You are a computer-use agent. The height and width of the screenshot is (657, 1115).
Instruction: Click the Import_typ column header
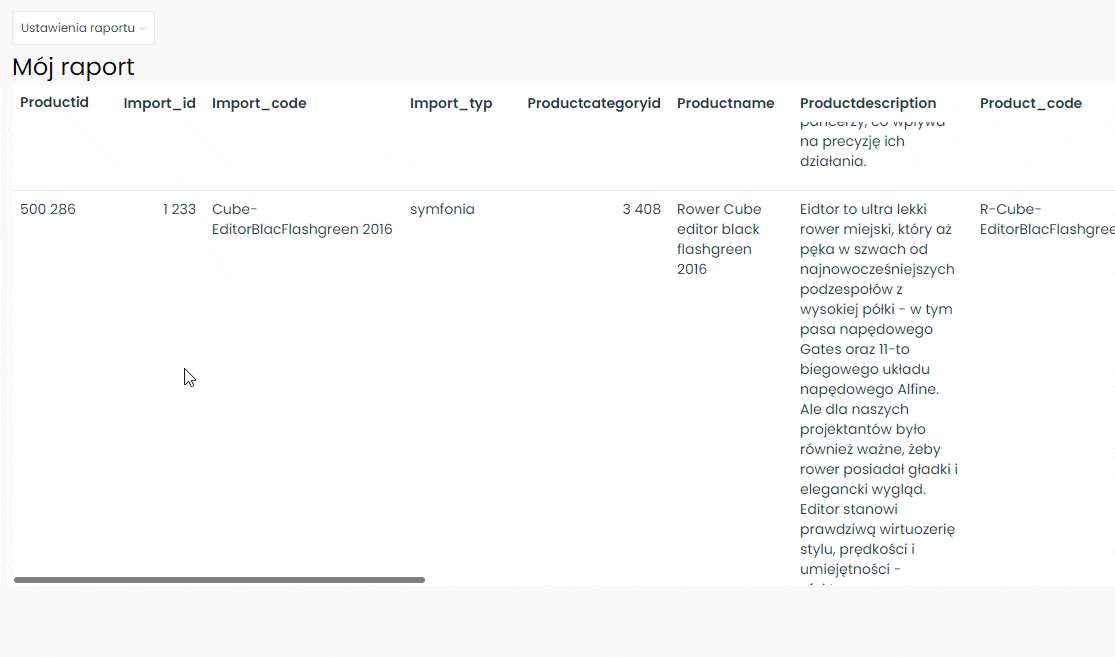(x=451, y=103)
